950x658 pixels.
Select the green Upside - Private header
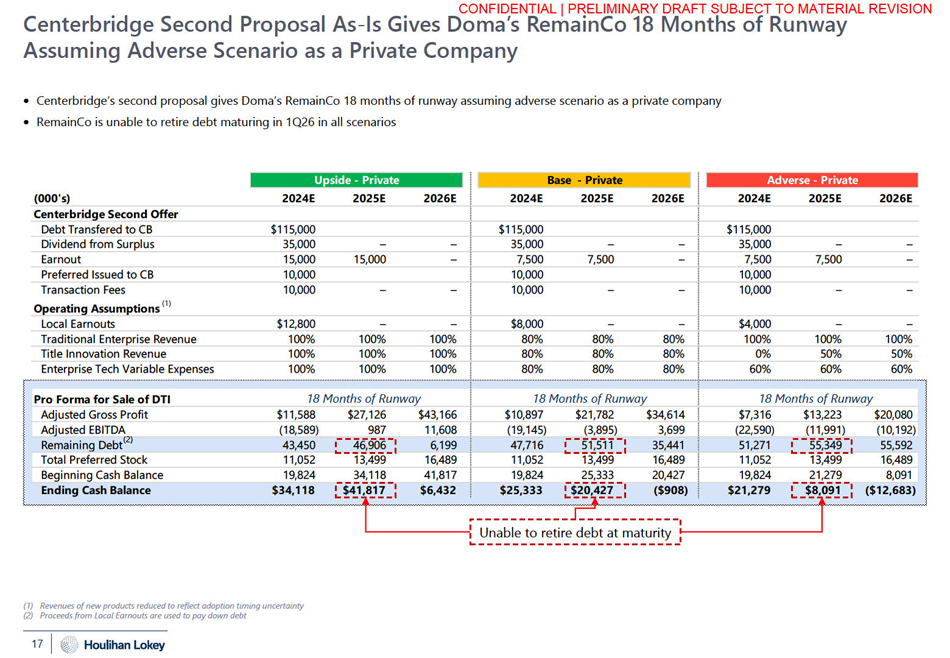click(357, 180)
